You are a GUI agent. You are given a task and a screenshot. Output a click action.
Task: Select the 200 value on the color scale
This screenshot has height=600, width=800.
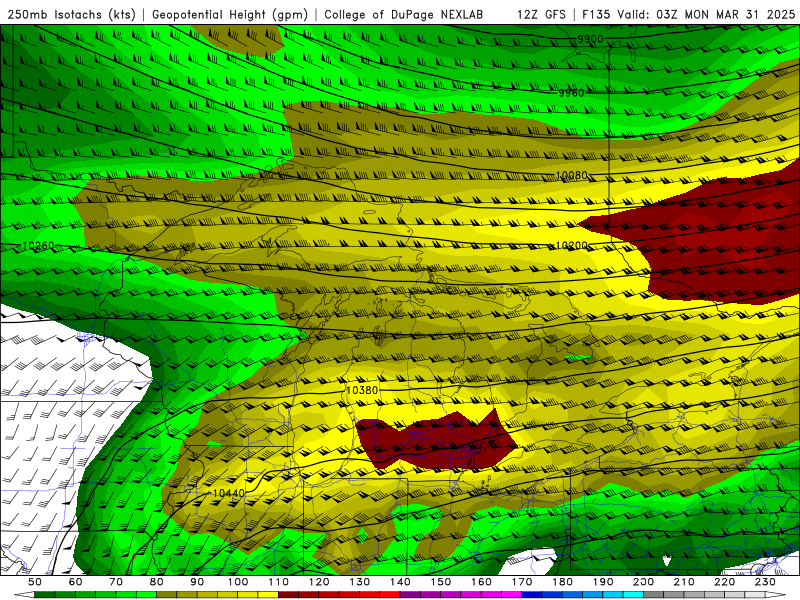point(644,582)
